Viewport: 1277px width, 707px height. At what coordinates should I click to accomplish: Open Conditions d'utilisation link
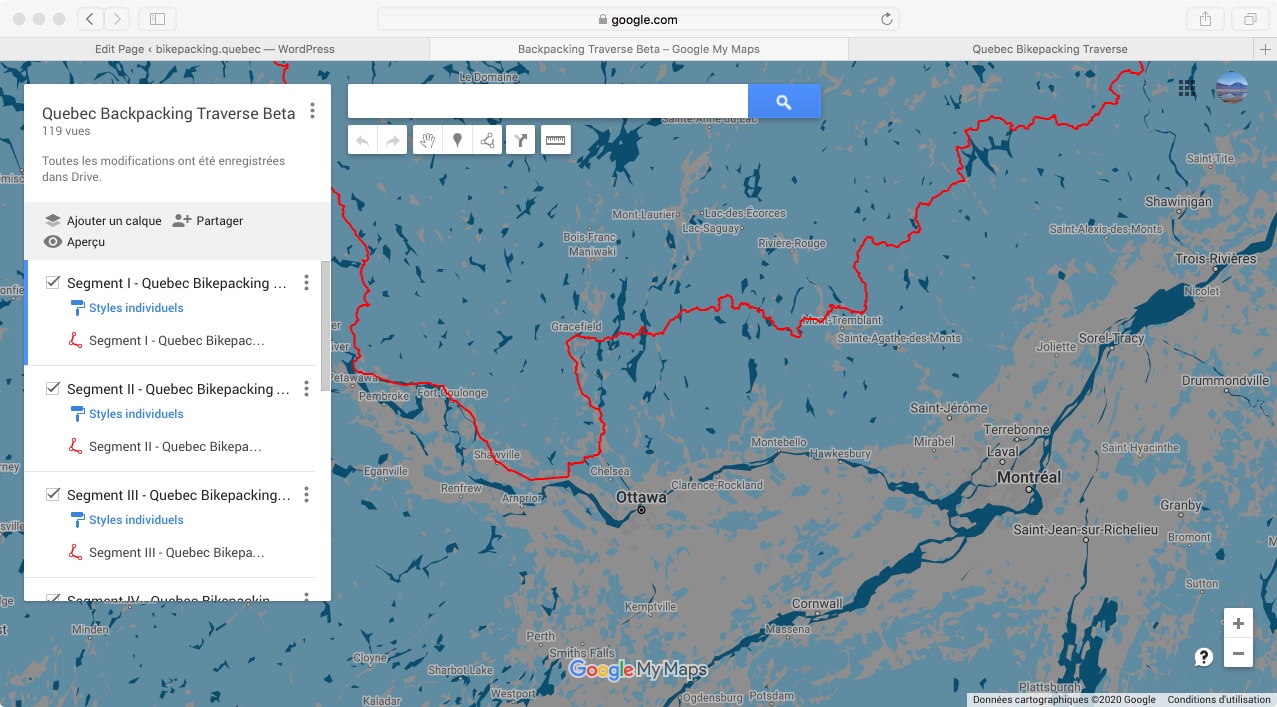click(x=1219, y=700)
